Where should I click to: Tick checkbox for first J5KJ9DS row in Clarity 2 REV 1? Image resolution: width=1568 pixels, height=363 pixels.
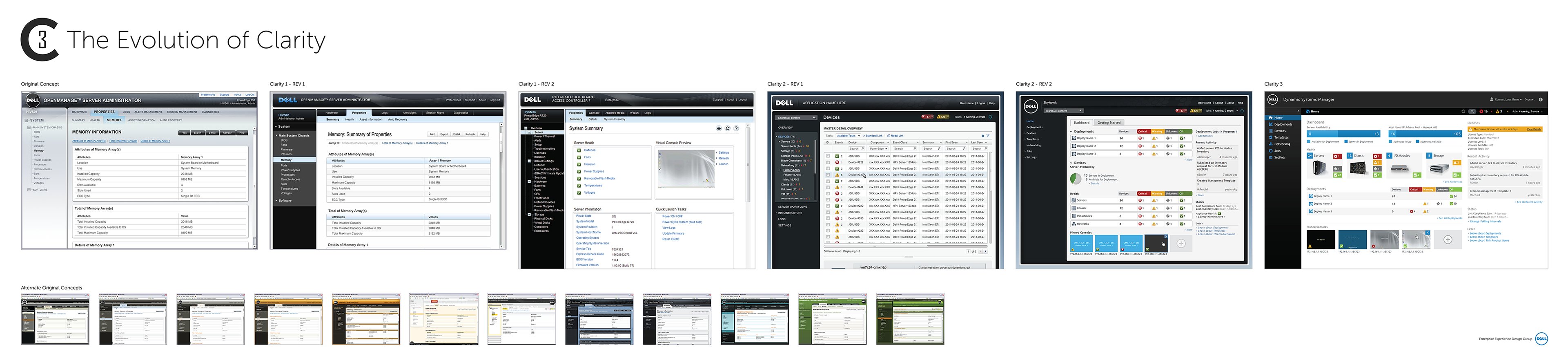point(828,156)
